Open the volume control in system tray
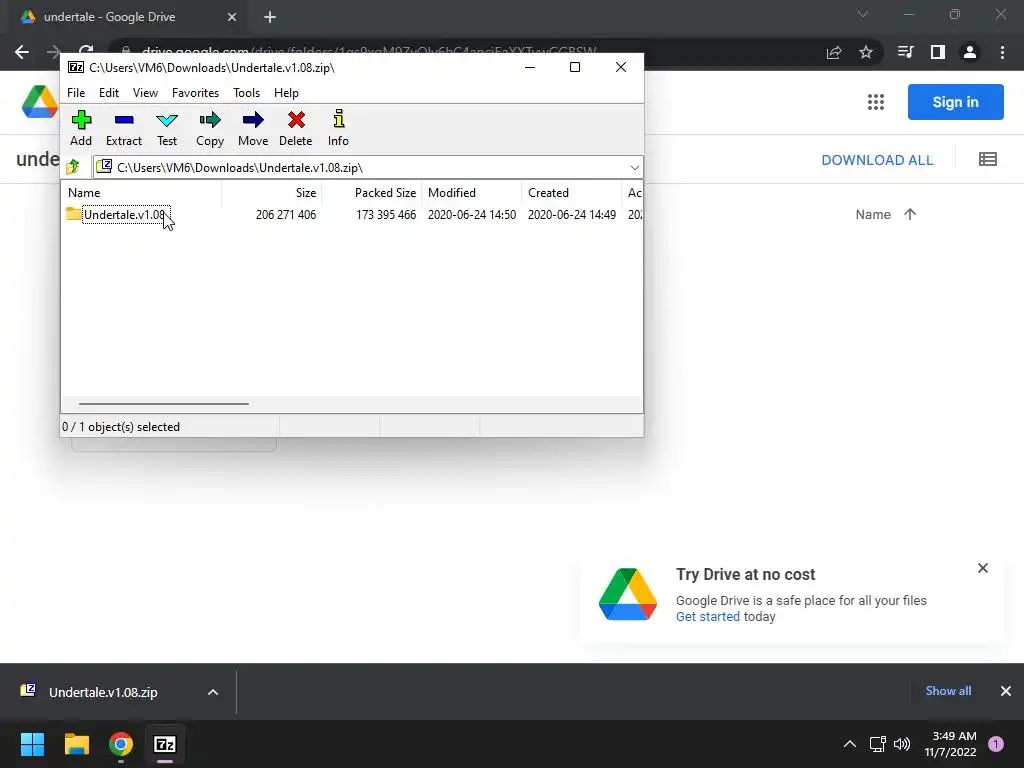The height and width of the screenshot is (768, 1024). click(902, 744)
